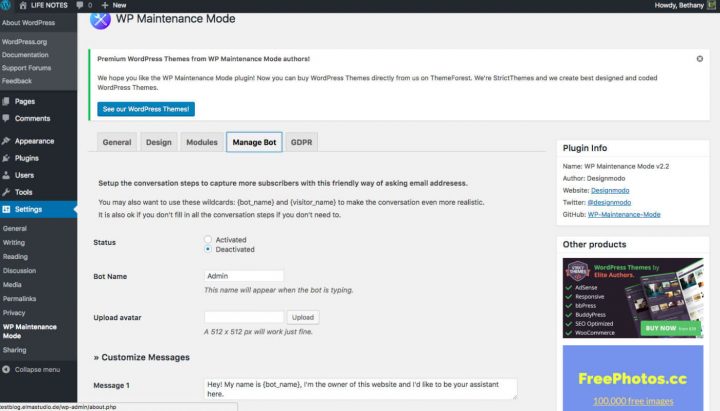
Task: Click the Upload avatar button
Action: click(303, 317)
